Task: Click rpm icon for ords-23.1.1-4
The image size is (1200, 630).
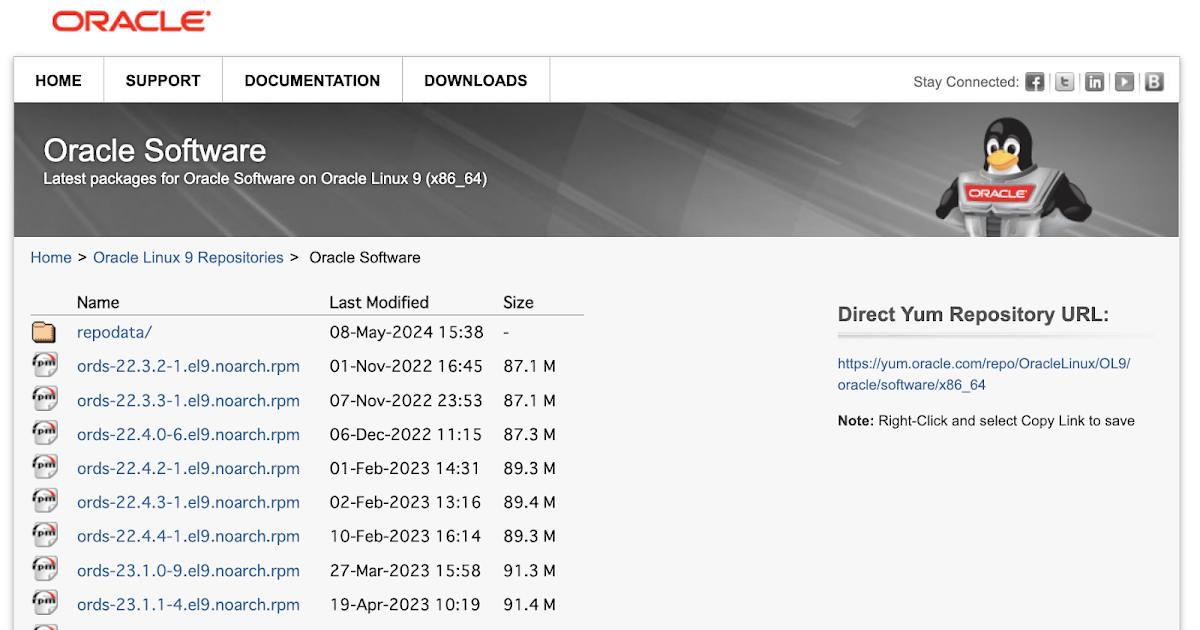Action: pos(44,603)
